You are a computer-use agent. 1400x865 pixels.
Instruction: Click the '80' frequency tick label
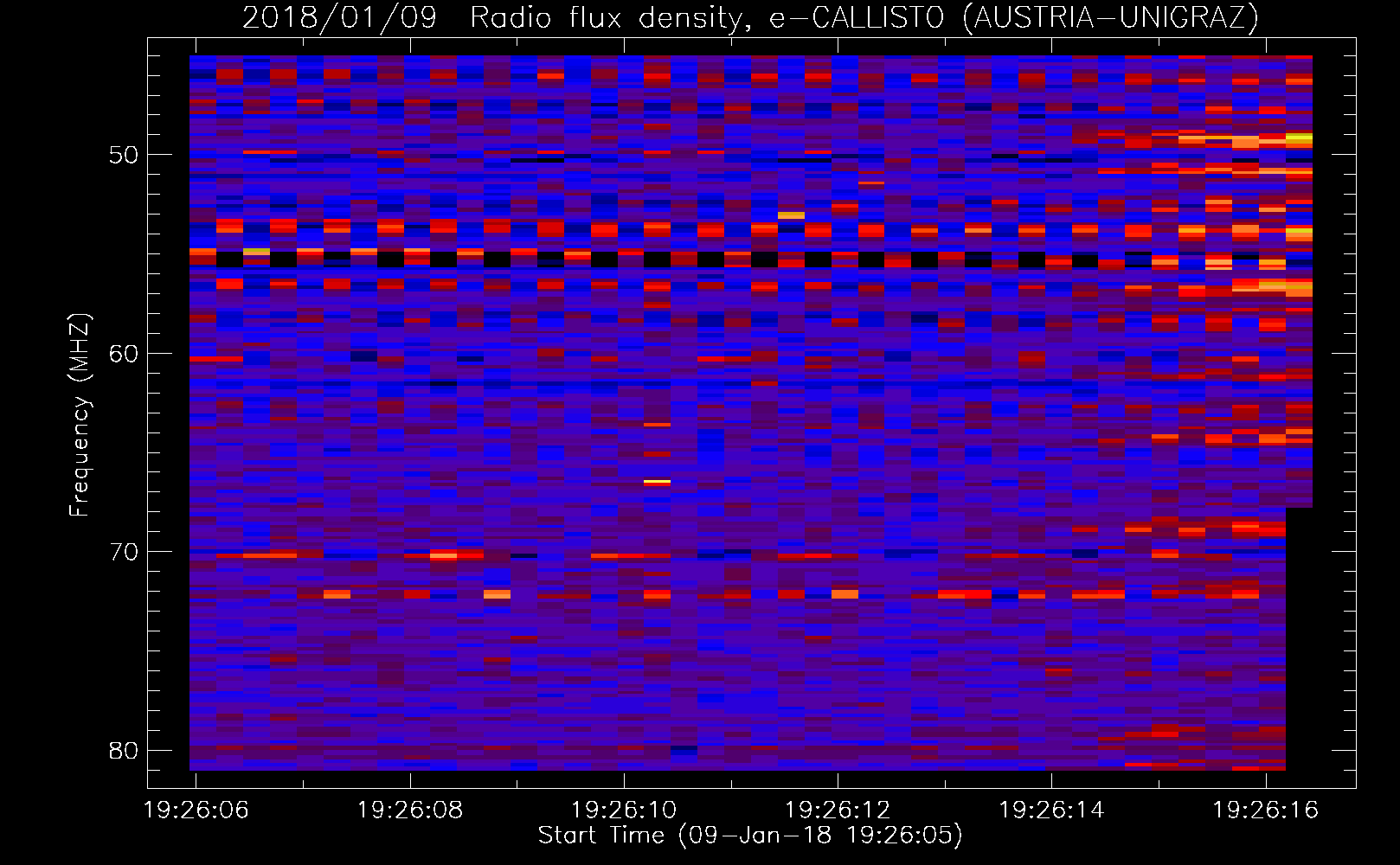(124, 750)
